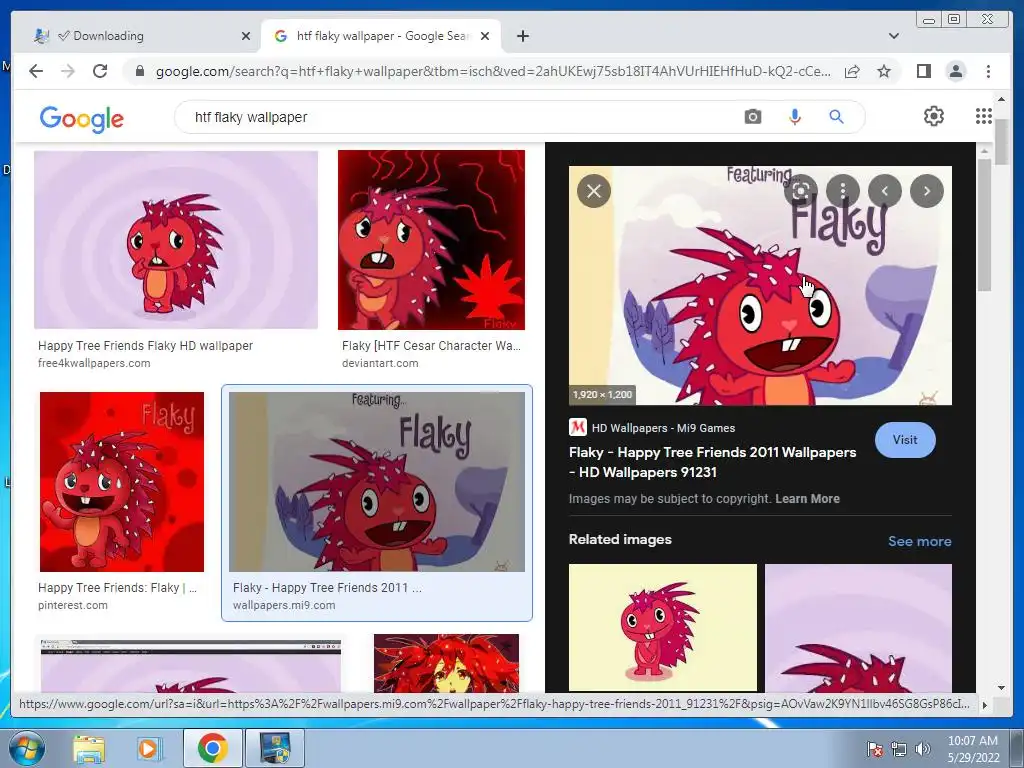
Task: Select the wallpapers.mi9.com Flaky thumbnail
Action: click(x=377, y=482)
